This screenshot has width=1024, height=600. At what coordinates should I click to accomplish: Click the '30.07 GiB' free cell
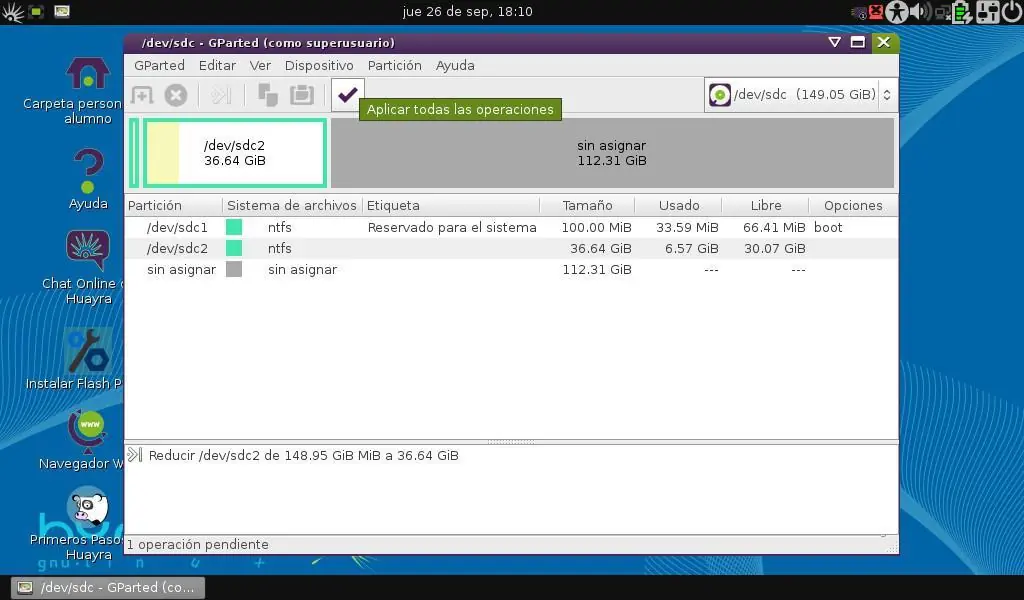[775, 248]
